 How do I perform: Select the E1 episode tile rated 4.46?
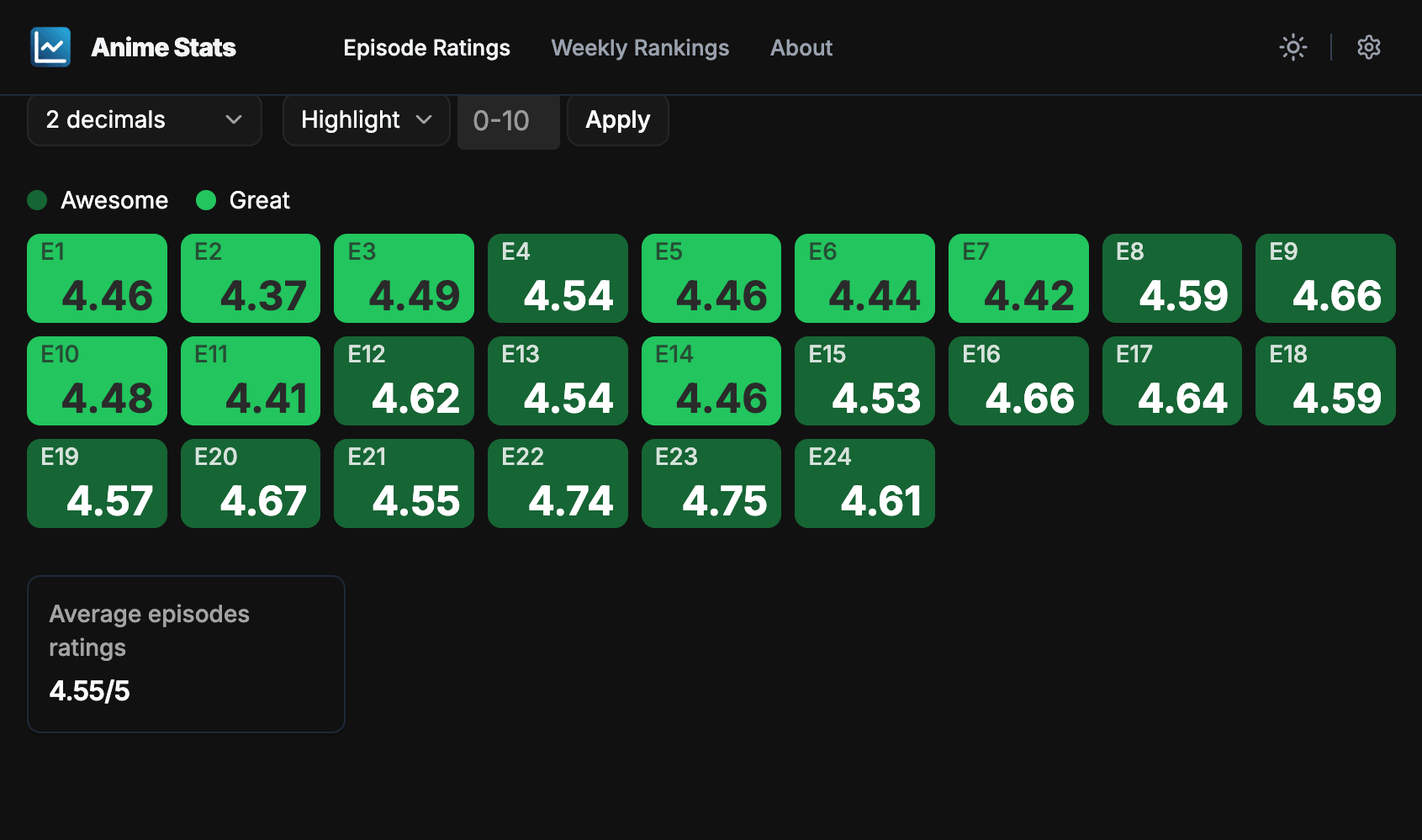(x=97, y=278)
